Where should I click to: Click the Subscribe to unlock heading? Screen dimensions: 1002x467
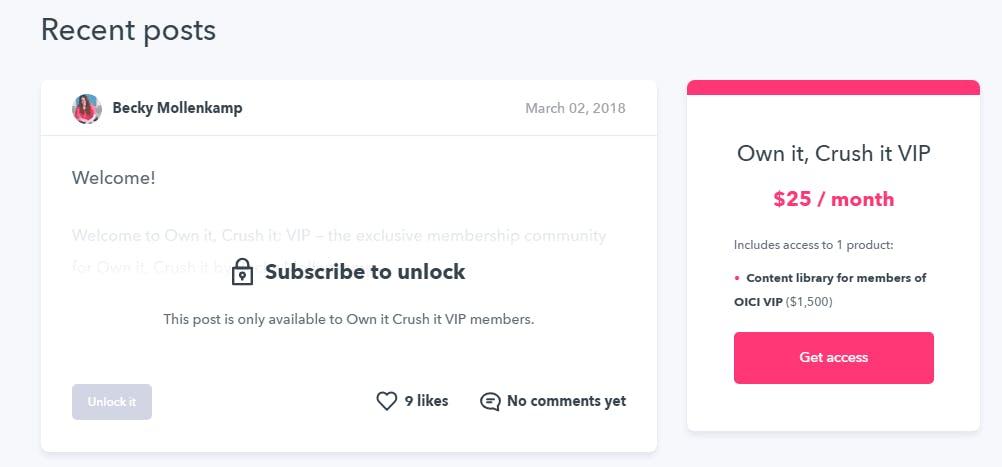(365, 272)
